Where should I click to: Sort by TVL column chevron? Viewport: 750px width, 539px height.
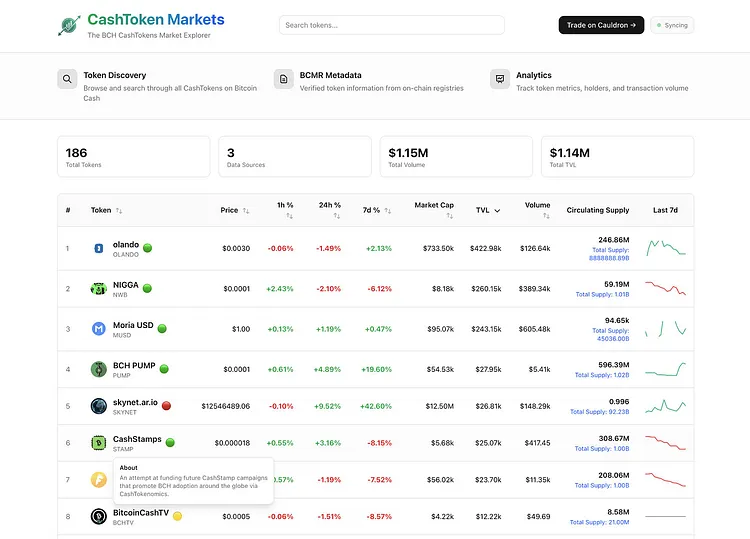pyautogui.click(x=497, y=210)
